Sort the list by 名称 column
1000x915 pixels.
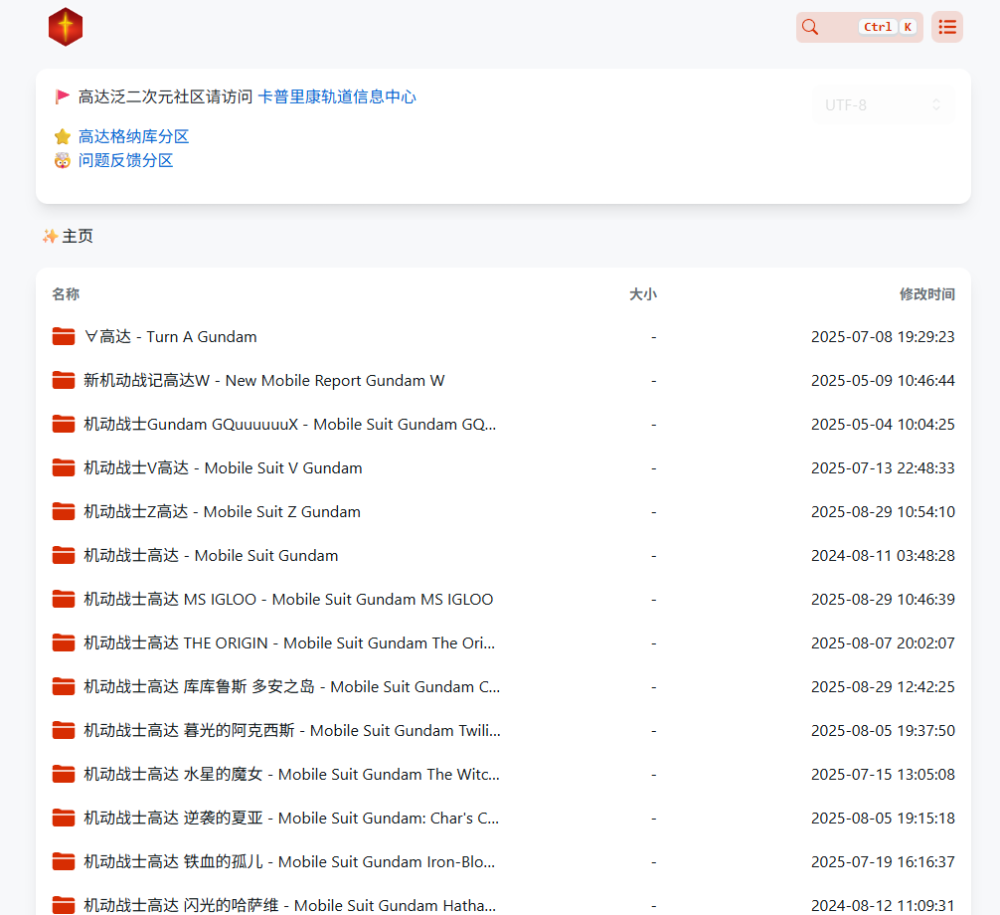(66, 294)
